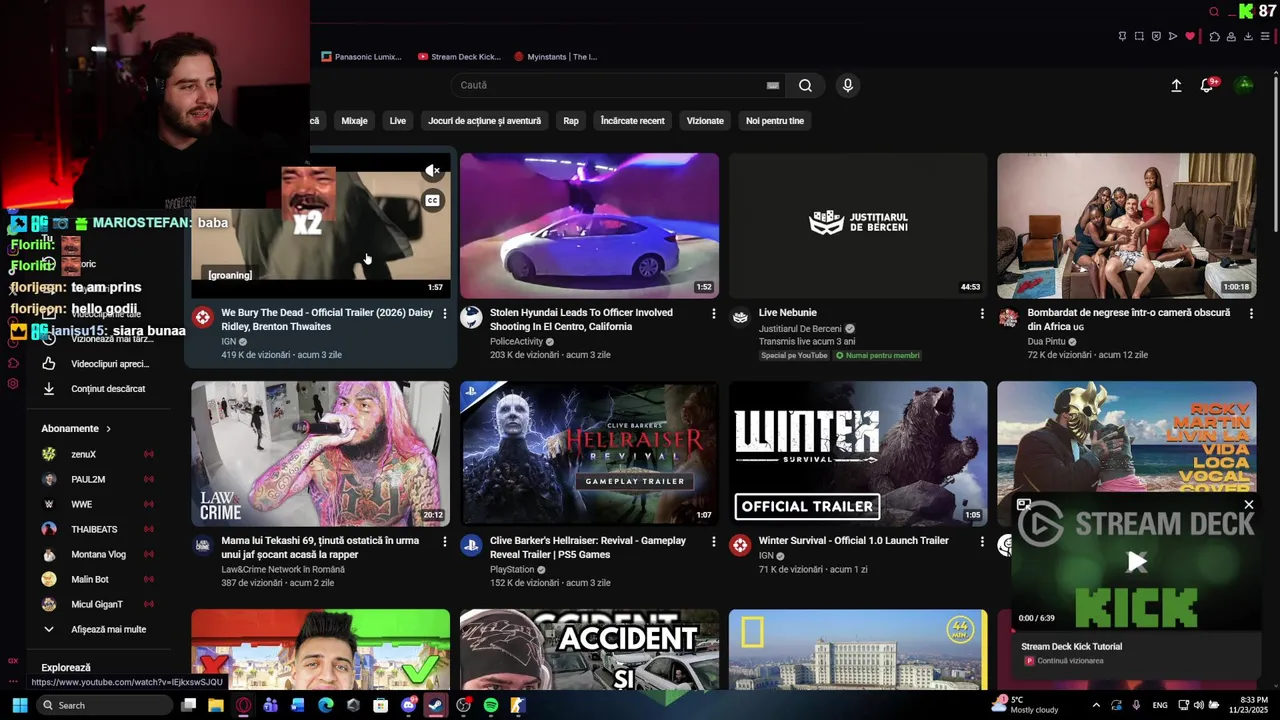The height and width of the screenshot is (720, 1280).
Task: Select the Vizionate filter chip
Action: tap(705, 121)
